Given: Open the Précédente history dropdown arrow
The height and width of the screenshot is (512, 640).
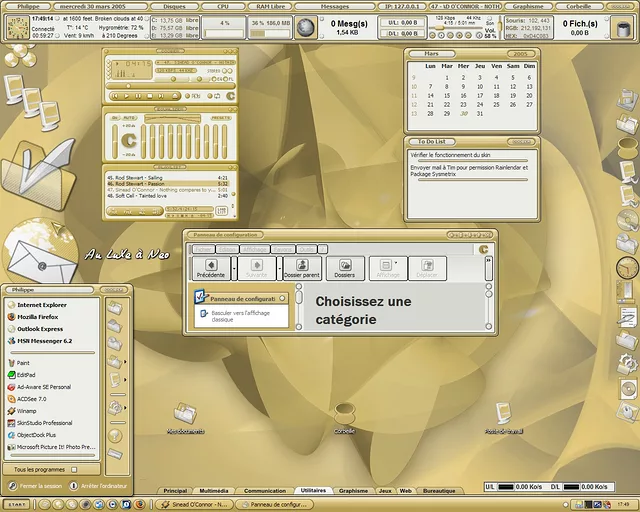Looking at the screenshot, I should coord(234,268).
